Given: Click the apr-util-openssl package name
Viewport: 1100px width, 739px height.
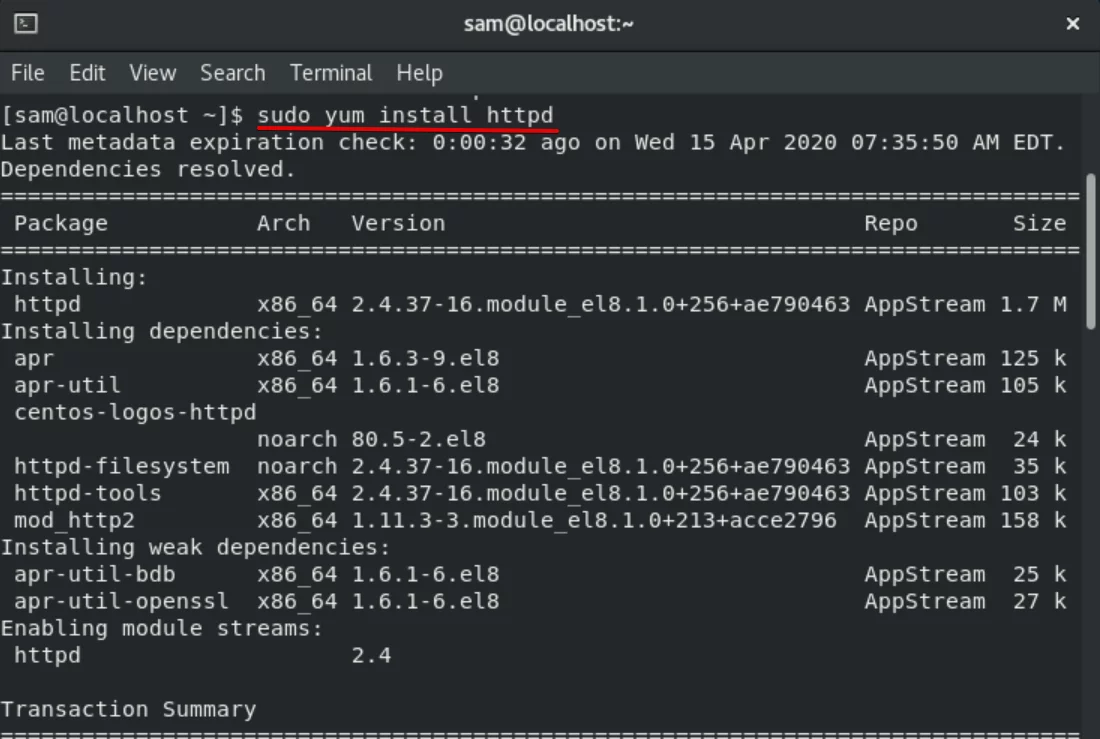Looking at the screenshot, I should [122, 601].
